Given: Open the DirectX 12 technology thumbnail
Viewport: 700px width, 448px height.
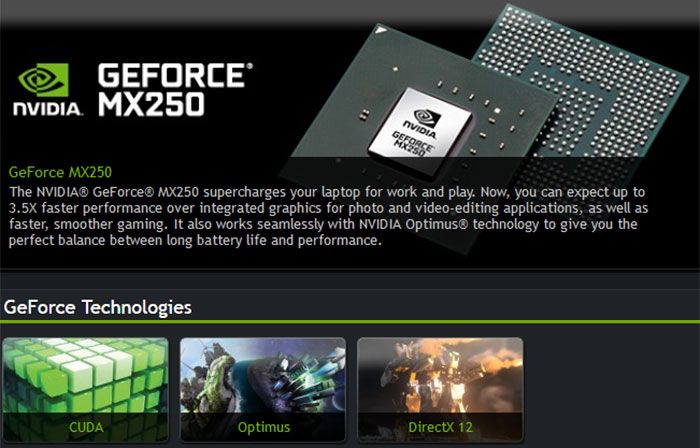Looking at the screenshot, I should pos(440,390).
